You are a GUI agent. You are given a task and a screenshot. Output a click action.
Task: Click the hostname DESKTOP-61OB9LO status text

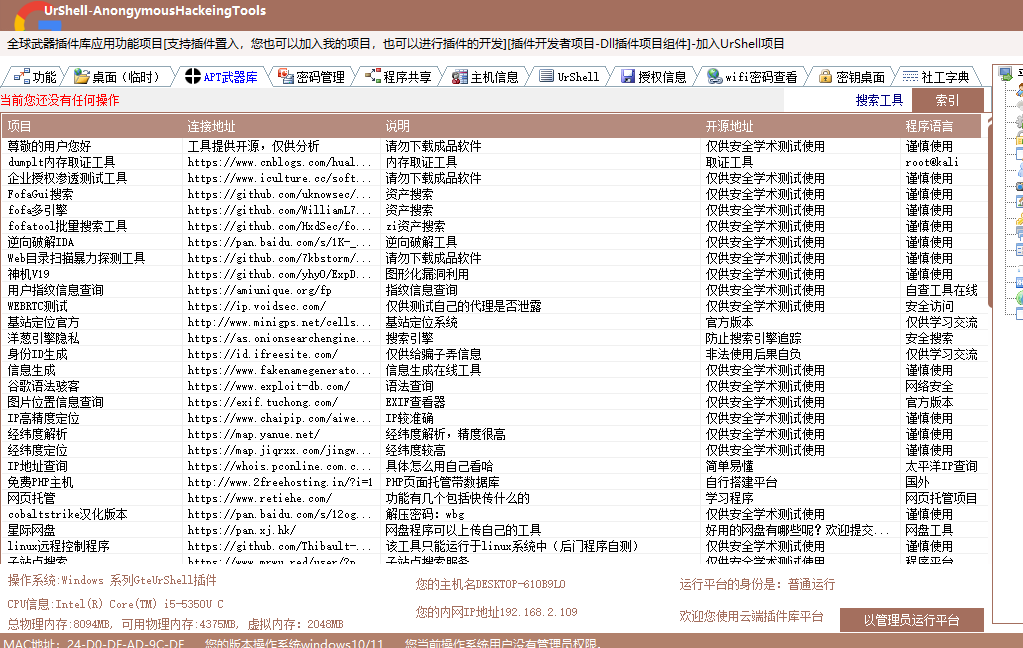491,584
